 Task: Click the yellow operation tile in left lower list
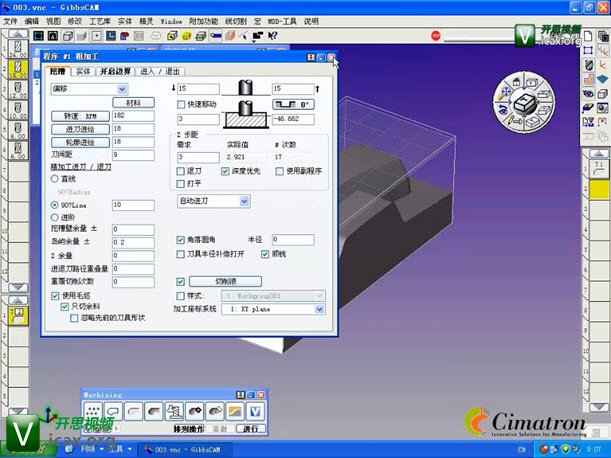pyautogui.click(x=18, y=315)
